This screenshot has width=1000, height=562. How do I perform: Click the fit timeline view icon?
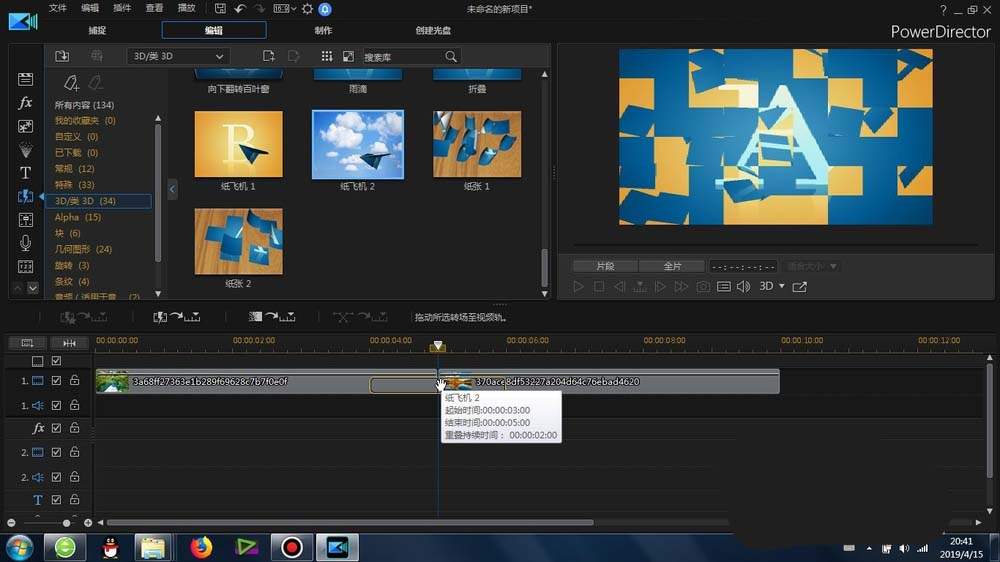(69, 343)
